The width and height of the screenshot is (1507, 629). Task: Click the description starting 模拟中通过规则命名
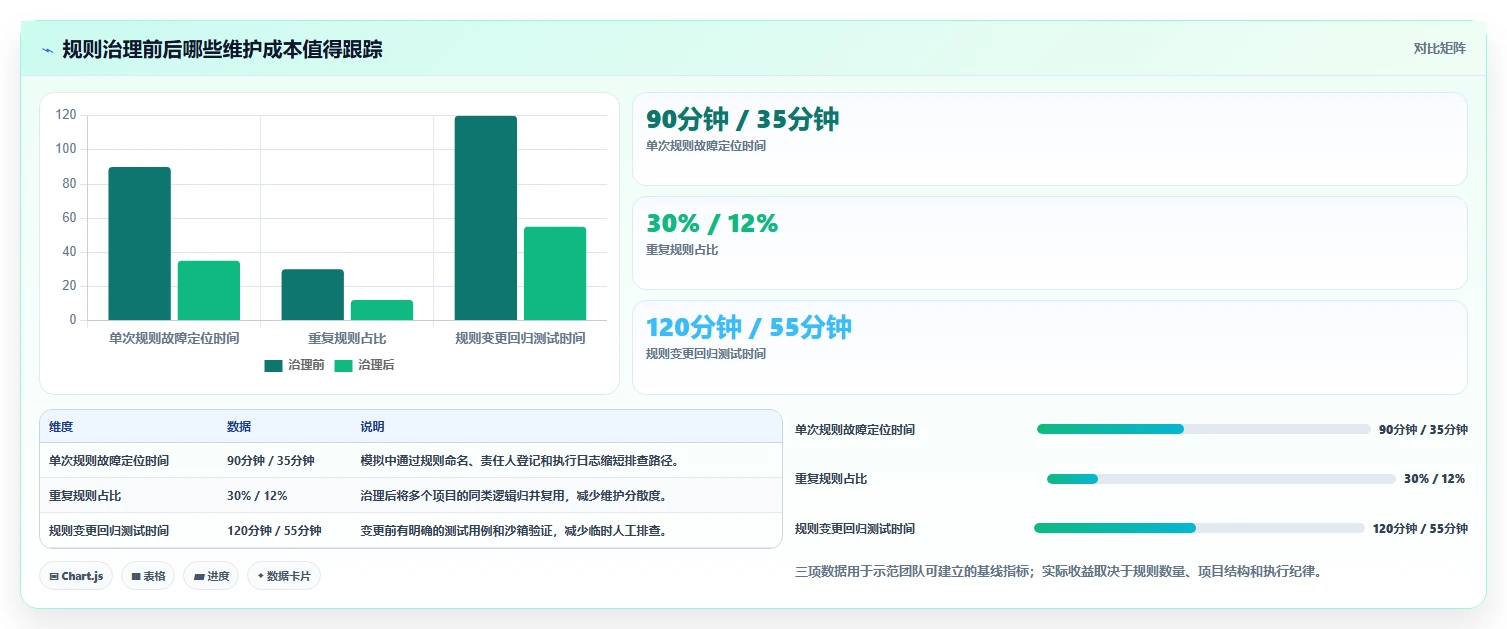coord(520,461)
